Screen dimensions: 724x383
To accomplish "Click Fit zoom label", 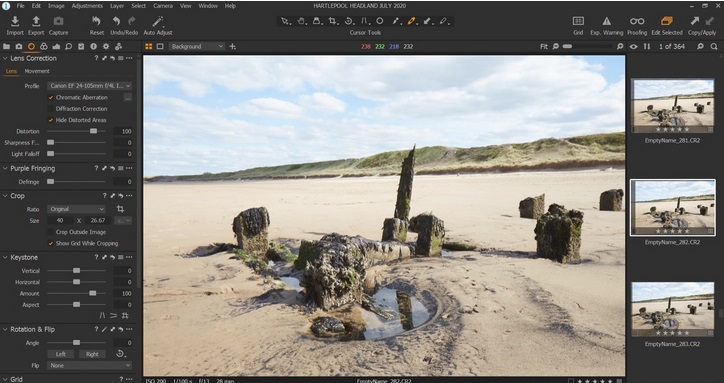I will pyautogui.click(x=544, y=46).
